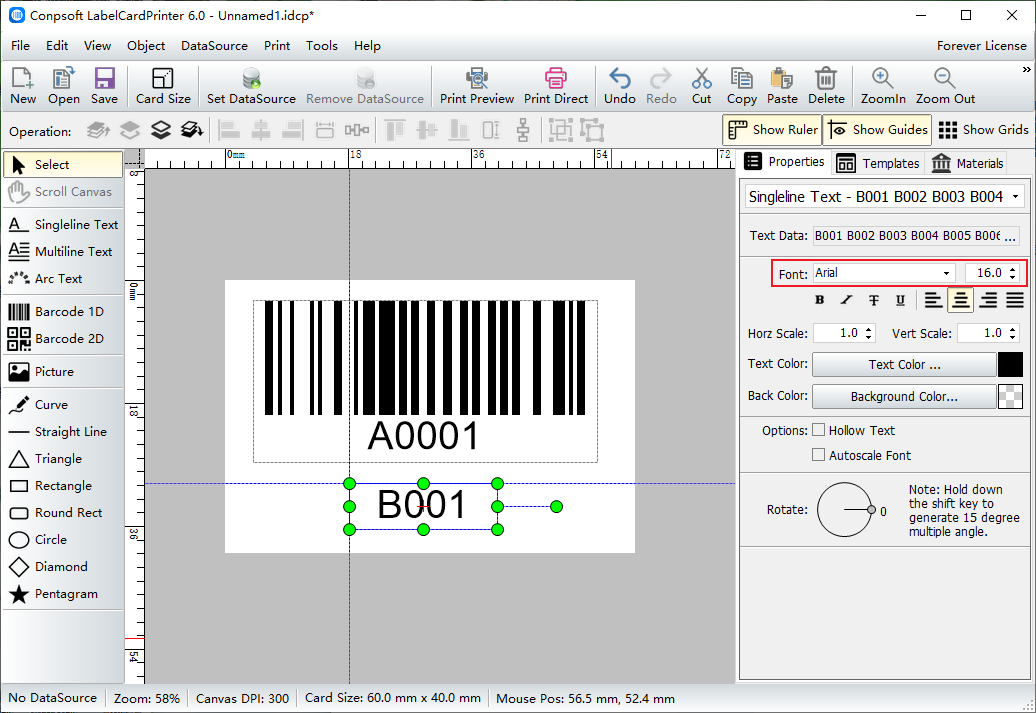Select the Triangle shape tool
The image size is (1036, 713).
pos(63,459)
